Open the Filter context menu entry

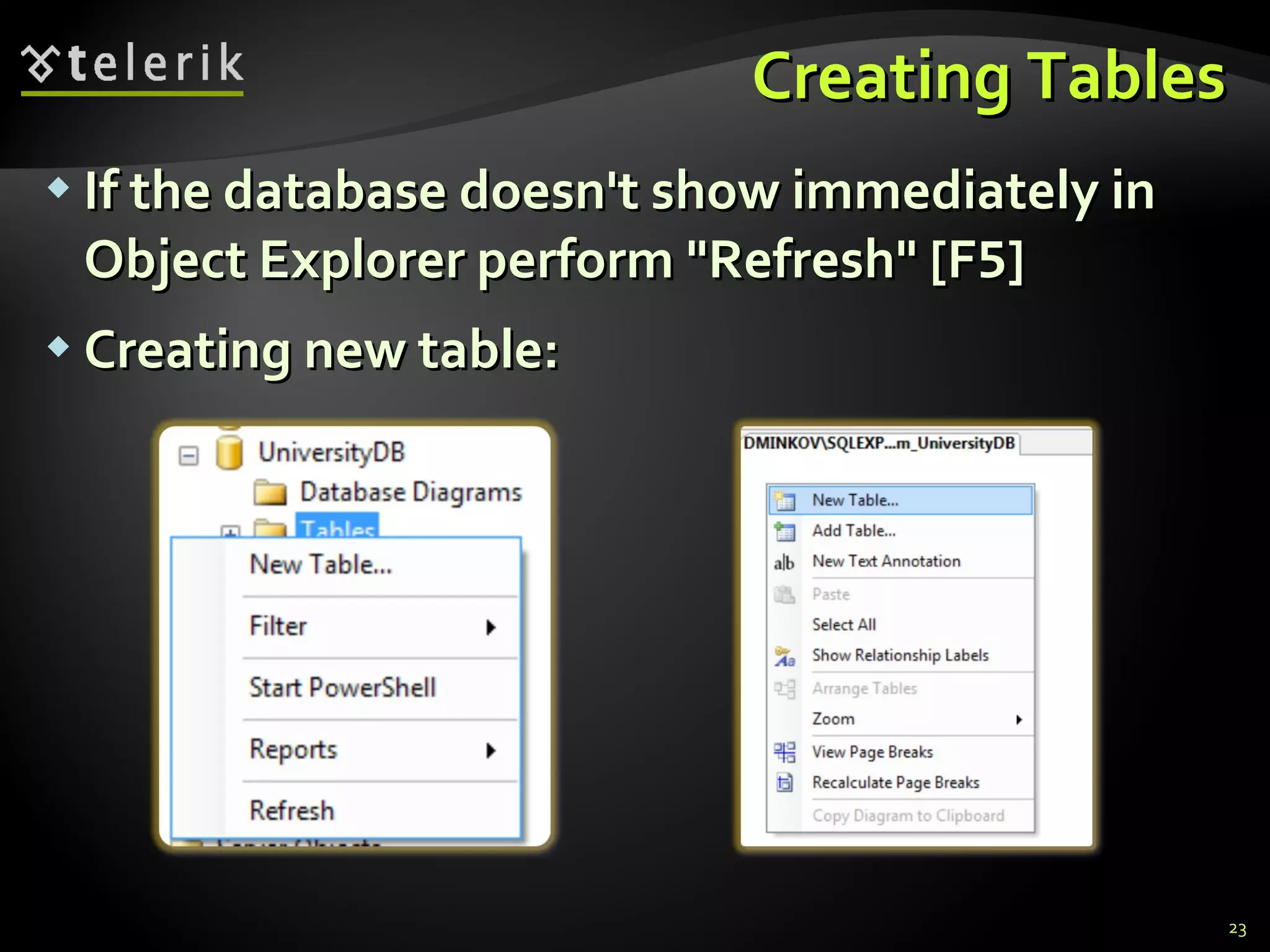click(278, 626)
